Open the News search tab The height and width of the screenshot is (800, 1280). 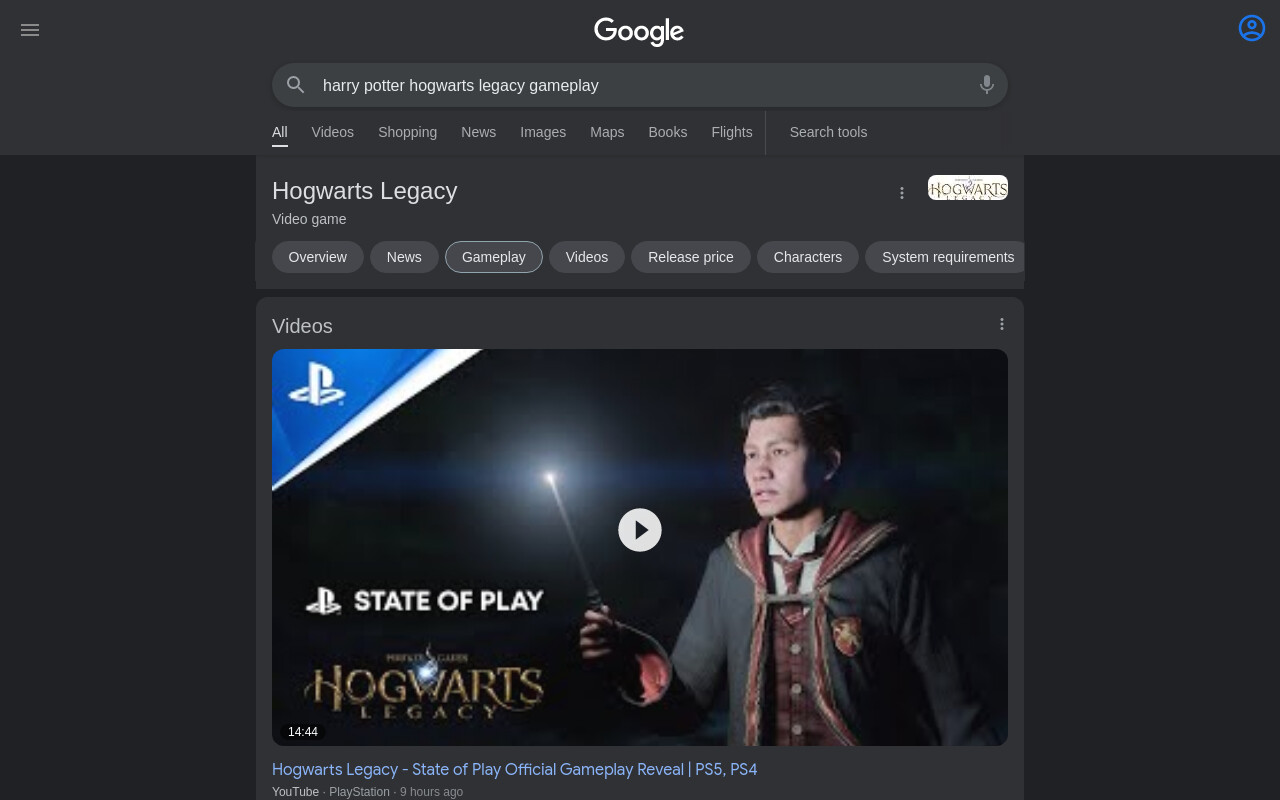pos(478,132)
